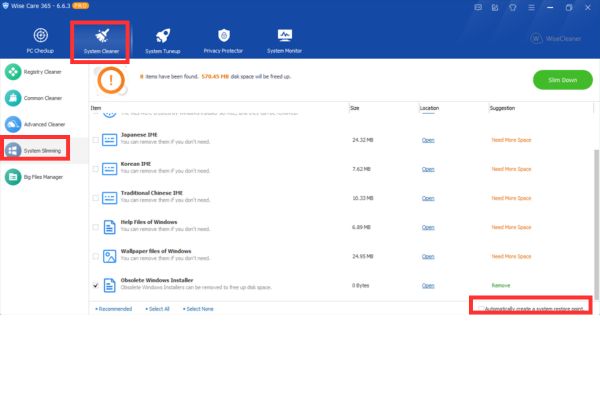600x400 pixels.
Task: Click Need More Space beside Japanese IME
Action: tap(511, 140)
